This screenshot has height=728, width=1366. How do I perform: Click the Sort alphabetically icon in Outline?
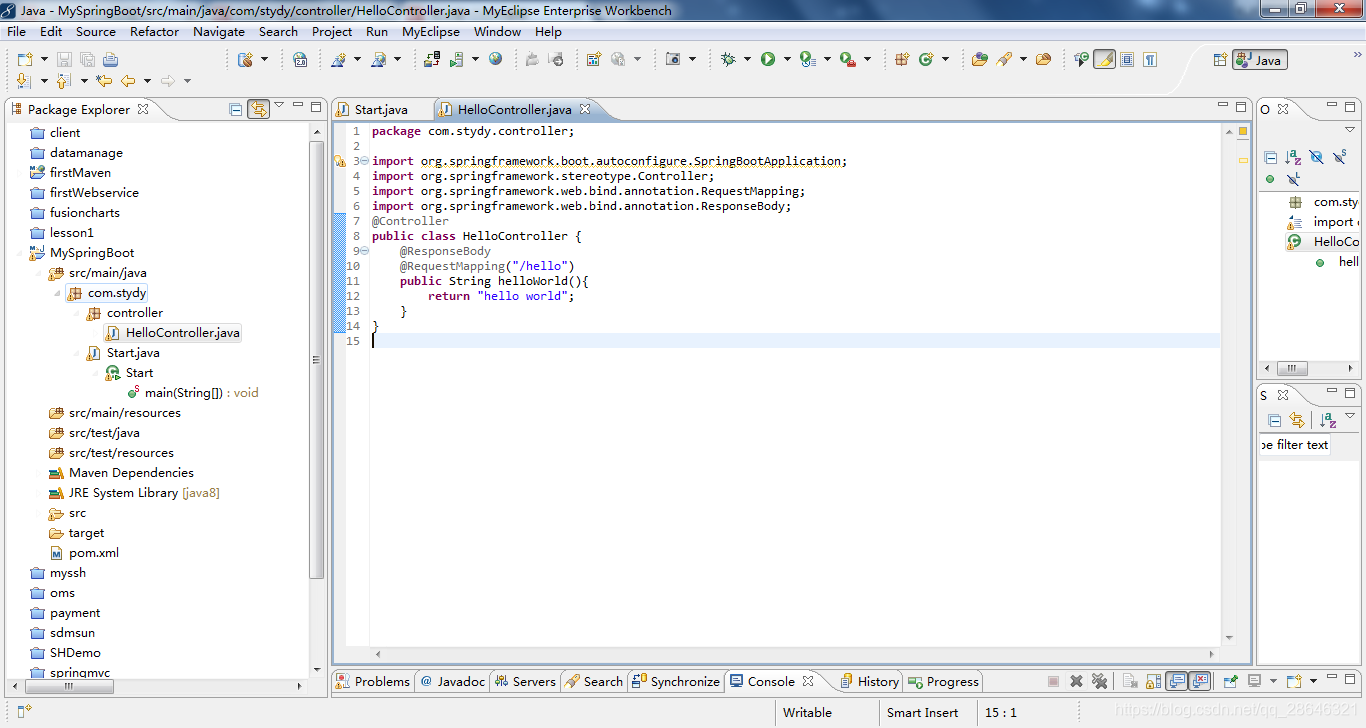pos(1293,157)
